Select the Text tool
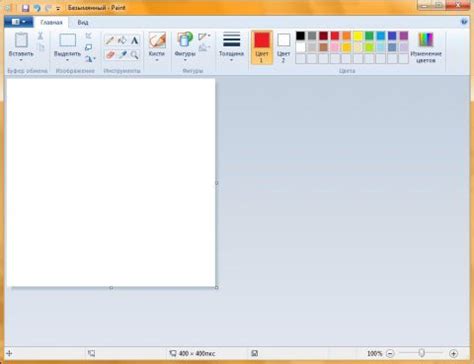 [134, 40]
